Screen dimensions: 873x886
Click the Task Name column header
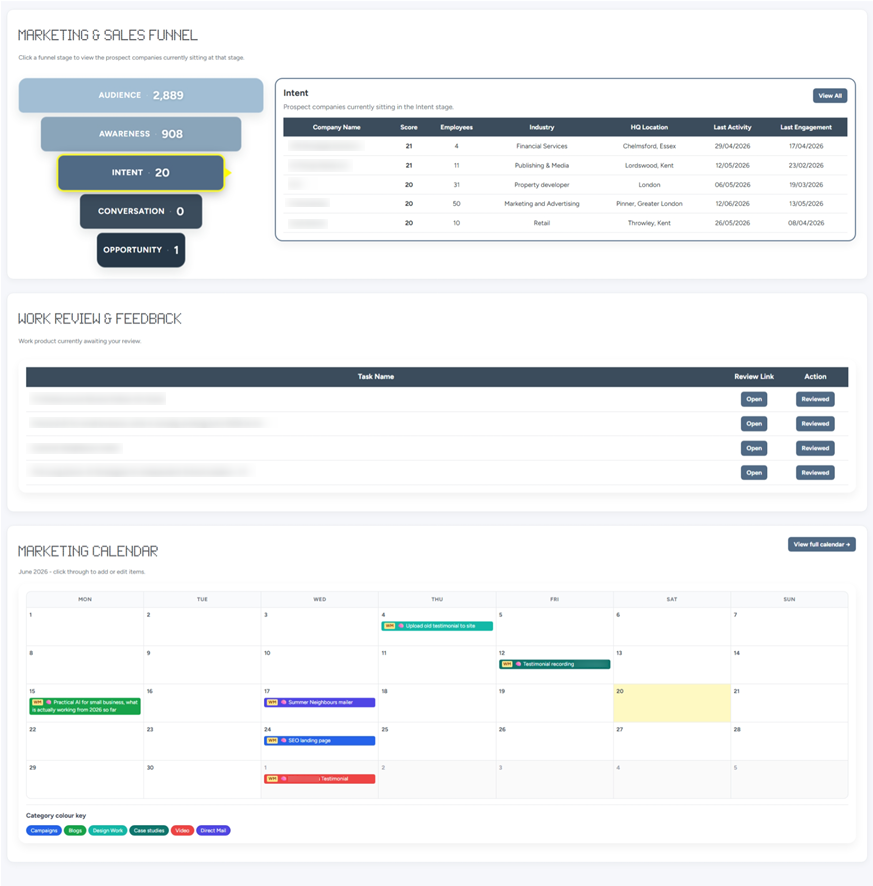click(375, 376)
